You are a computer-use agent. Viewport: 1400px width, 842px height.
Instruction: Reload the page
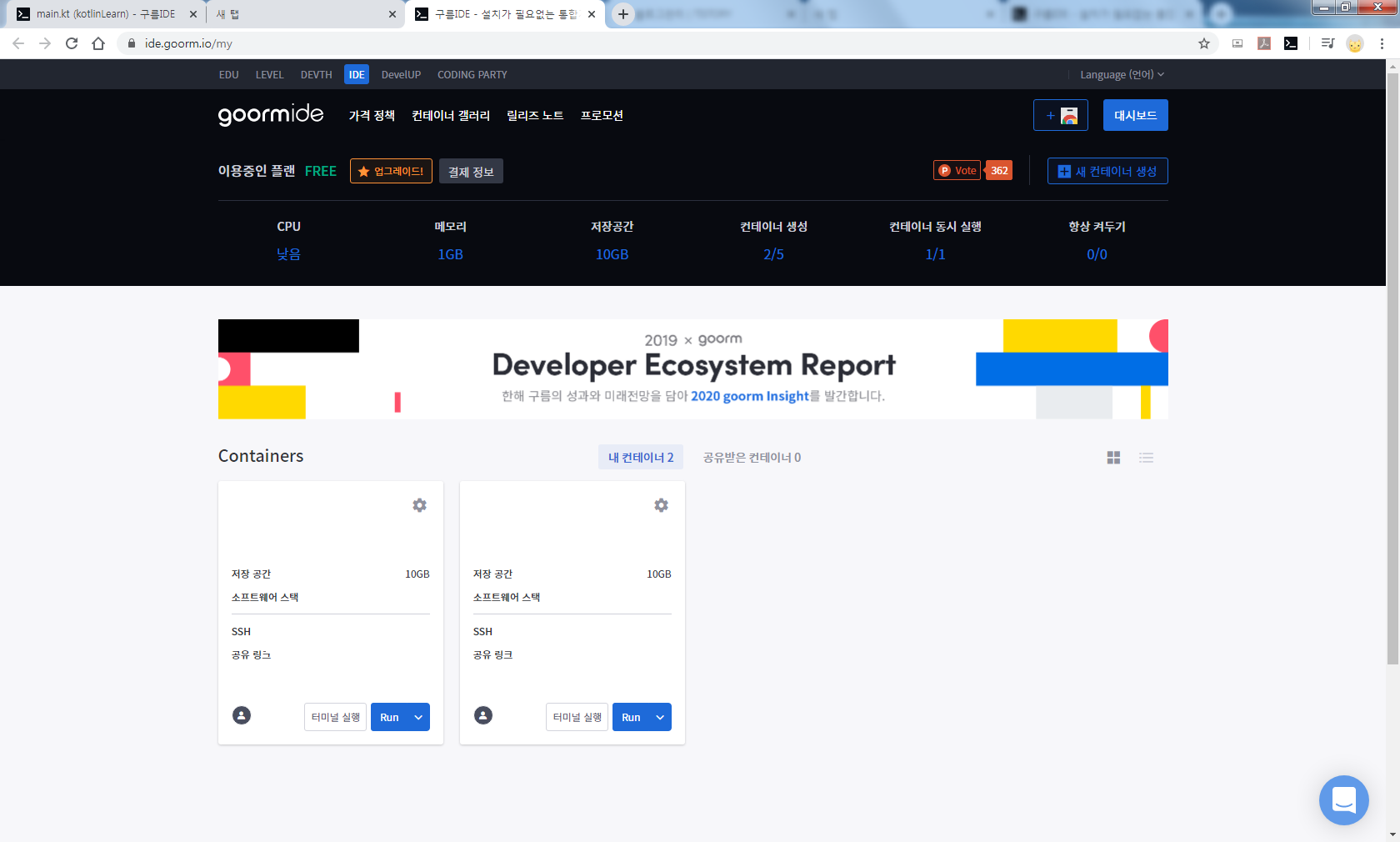click(72, 43)
